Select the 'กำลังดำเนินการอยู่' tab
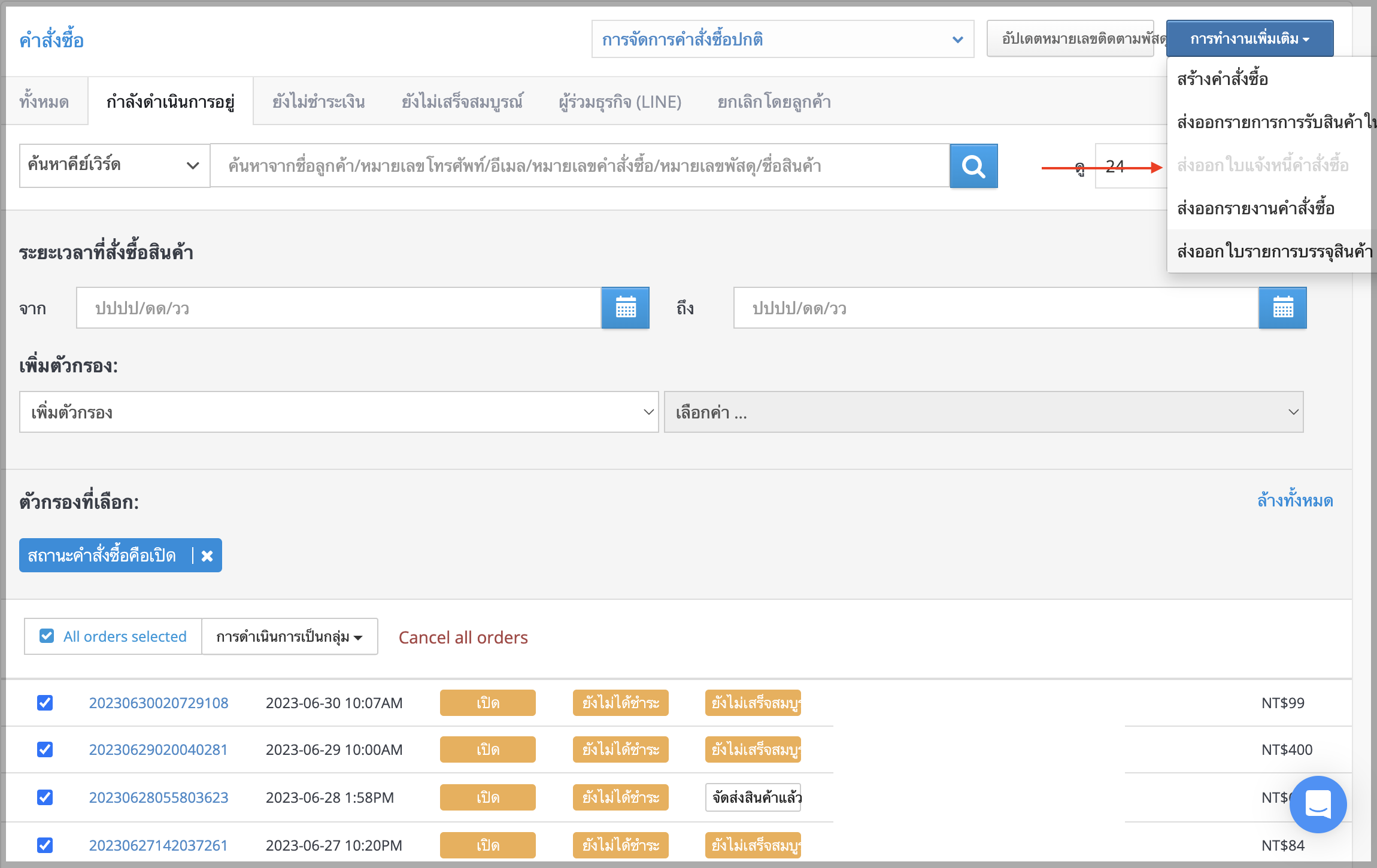The width and height of the screenshot is (1377, 868). coord(171,102)
